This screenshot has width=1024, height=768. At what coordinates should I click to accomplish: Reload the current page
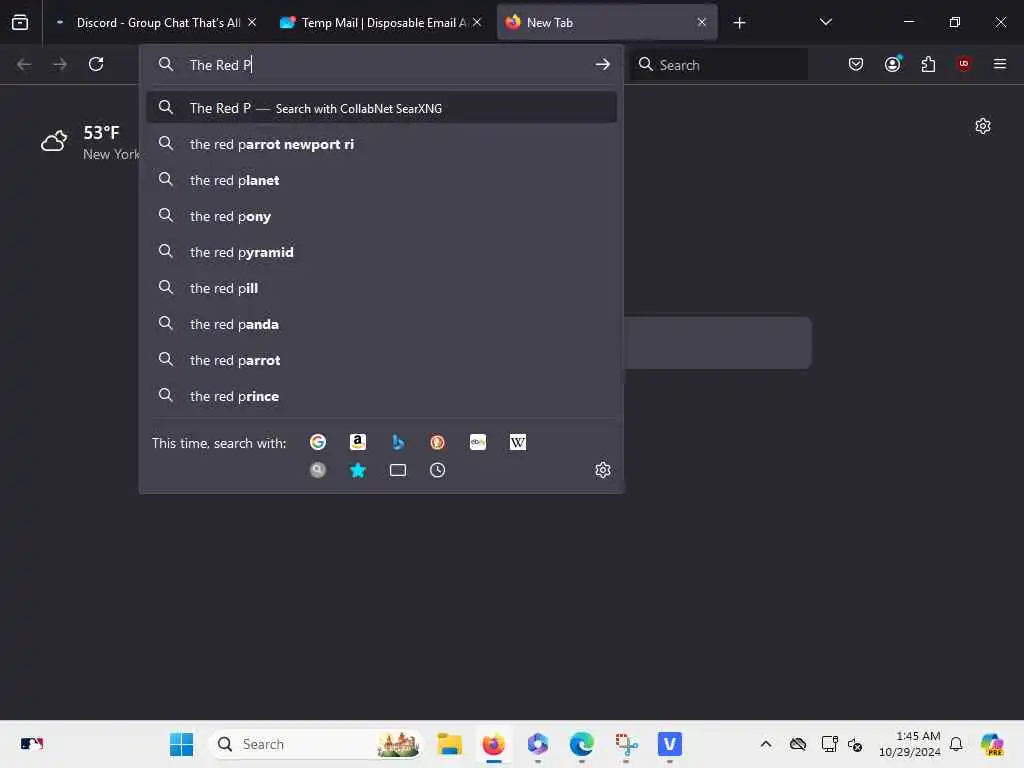(96, 64)
